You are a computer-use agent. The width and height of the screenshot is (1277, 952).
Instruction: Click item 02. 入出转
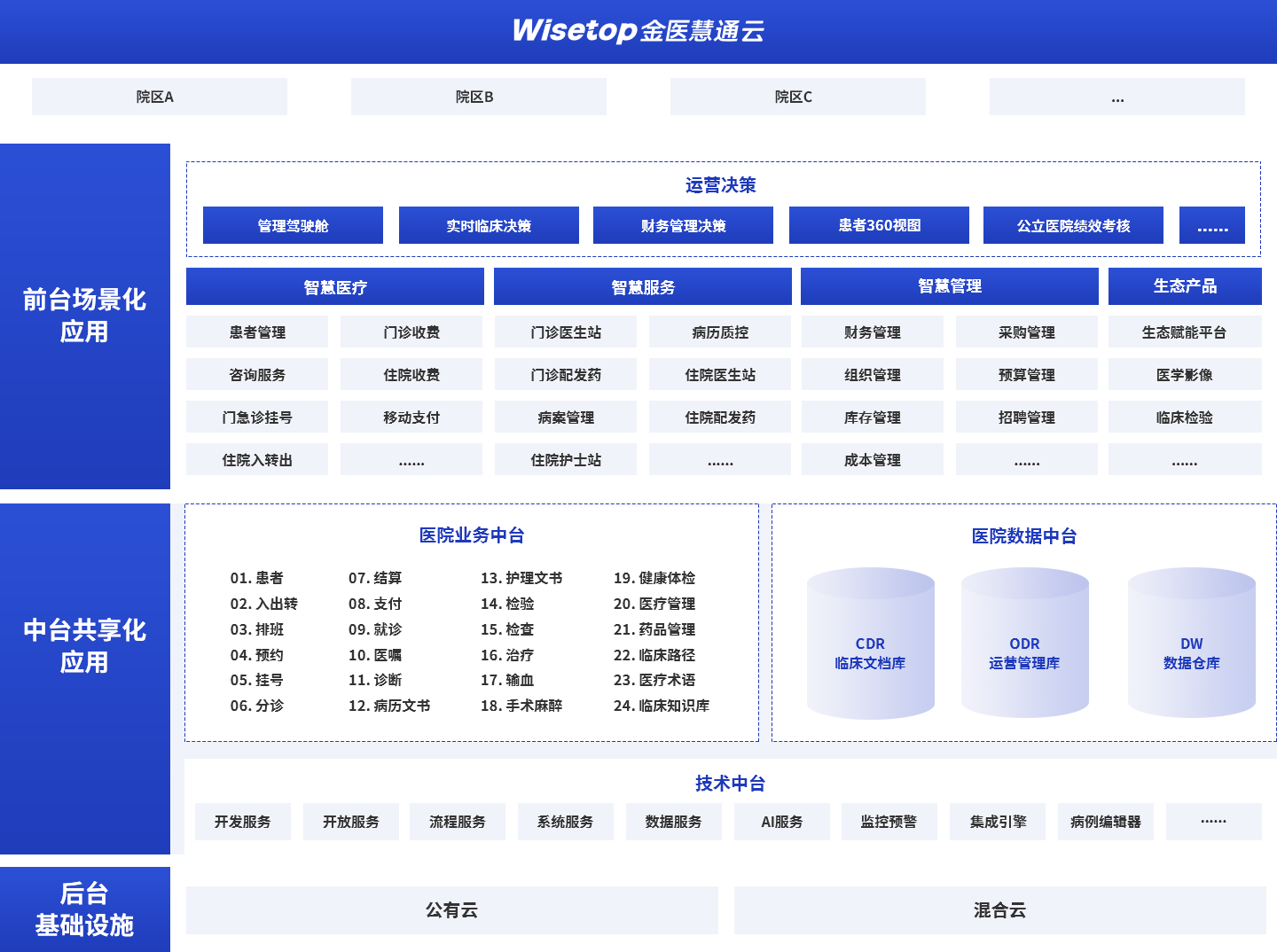pyautogui.click(x=264, y=604)
